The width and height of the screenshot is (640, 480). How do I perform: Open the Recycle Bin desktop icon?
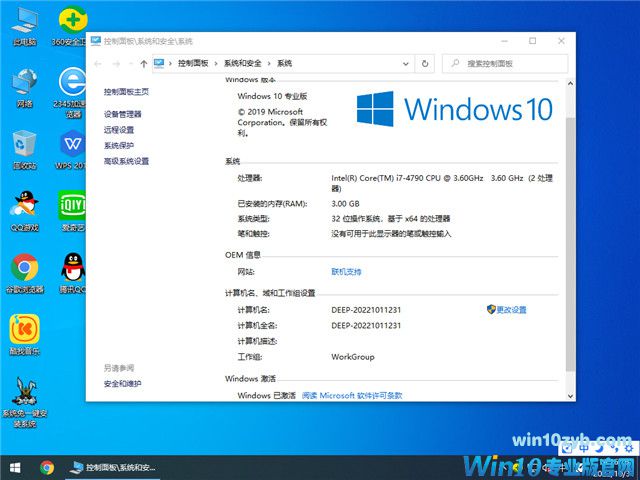click(x=25, y=149)
